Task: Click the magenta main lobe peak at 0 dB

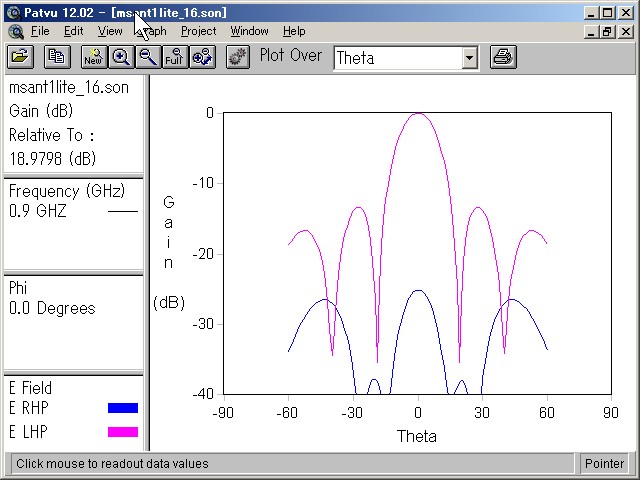Action: [418, 113]
